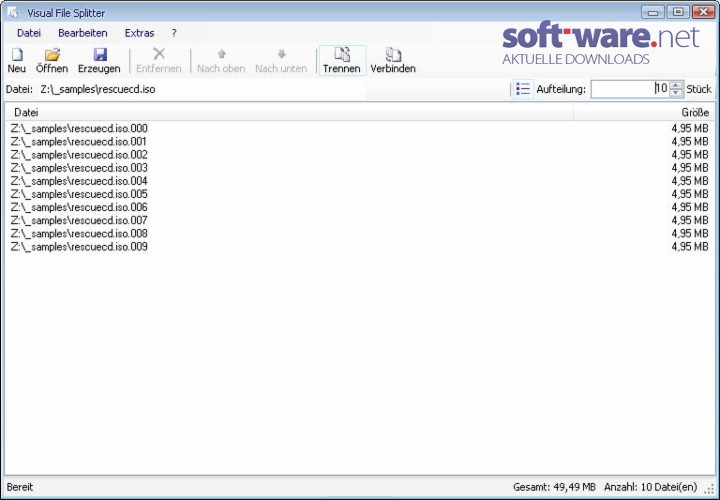Click the Datei path field showing rescuecd.iso
720x500 pixels.
pos(202,89)
